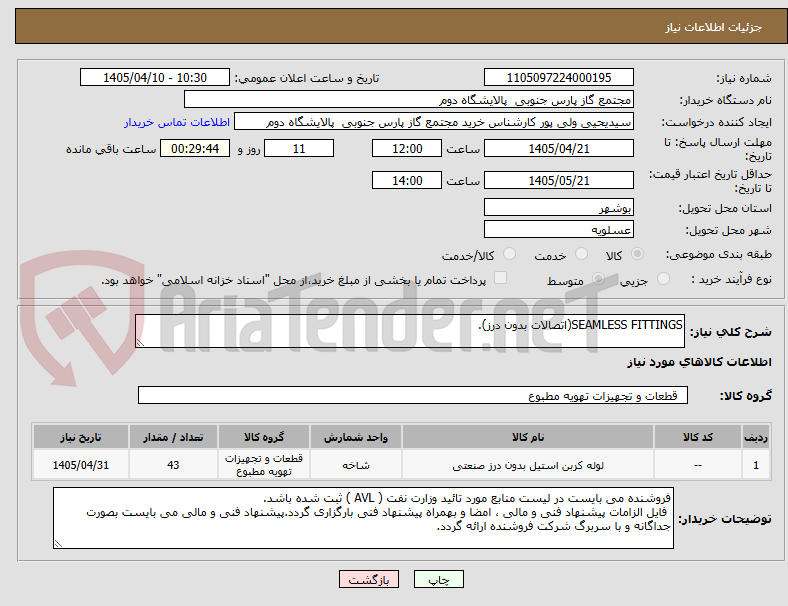Click the public announcement date field
The image size is (788, 606).
155,77
